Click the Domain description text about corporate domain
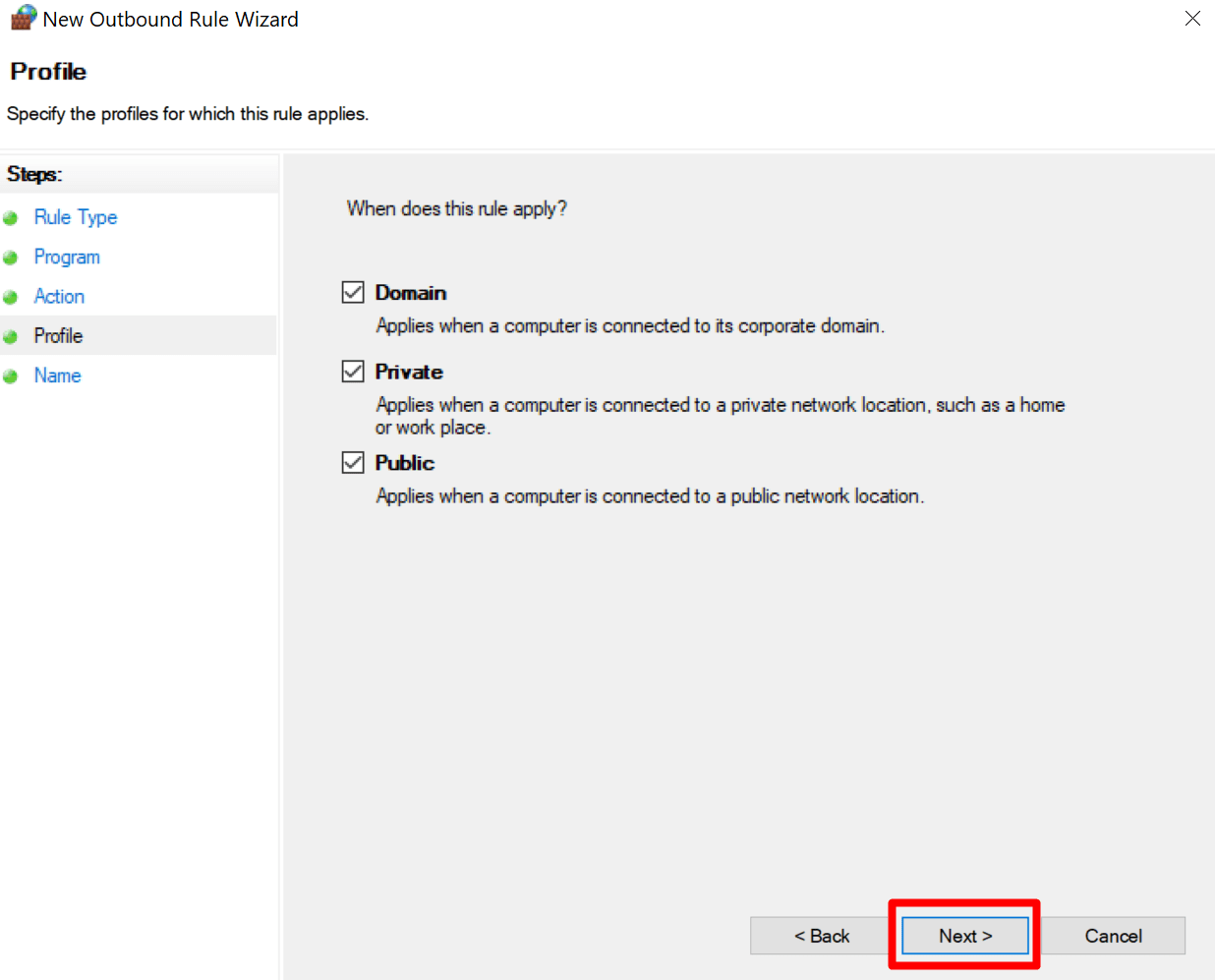Viewport: 1215px width, 980px height. tap(629, 325)
